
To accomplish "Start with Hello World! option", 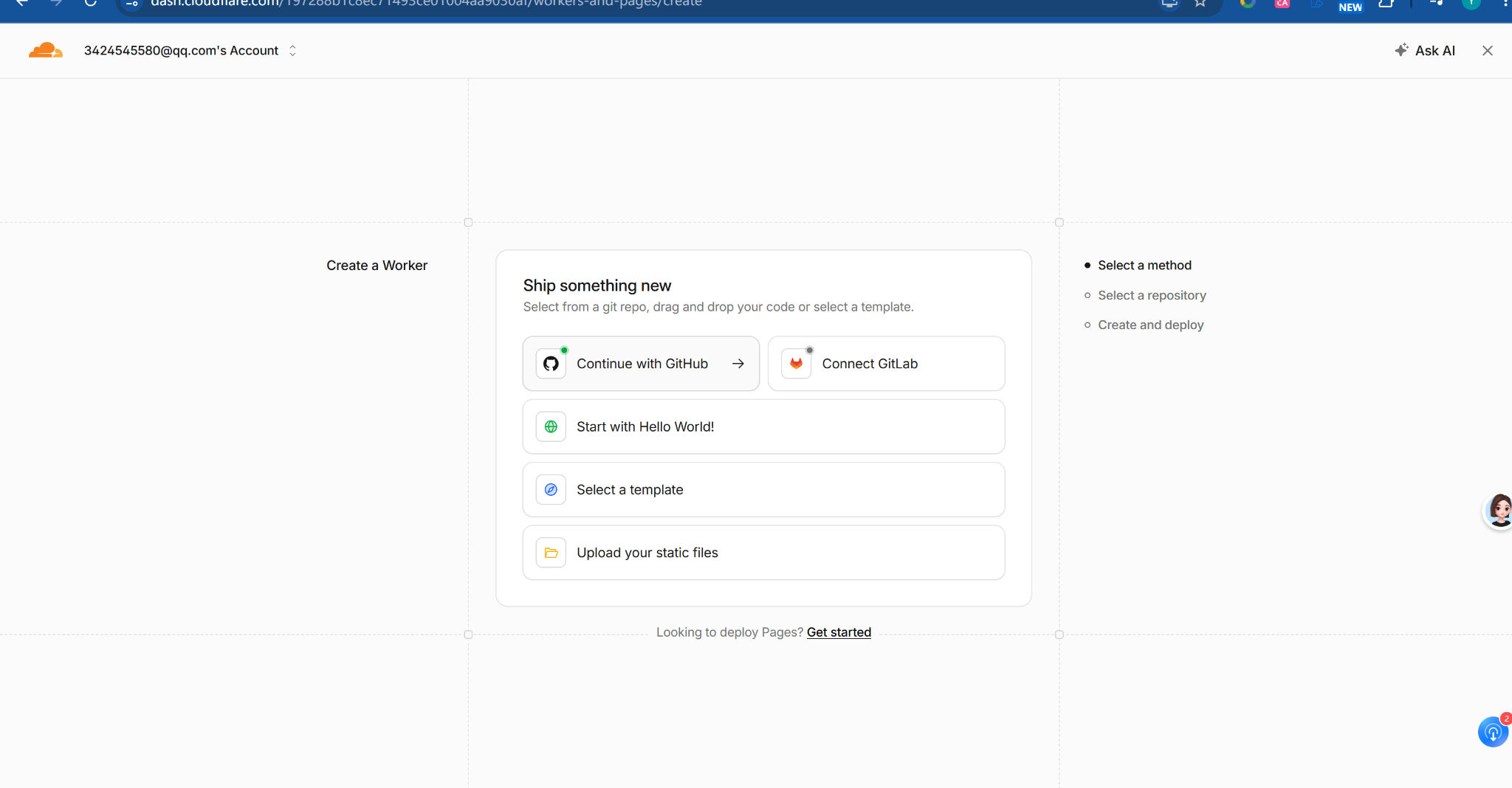I will 763,426.
